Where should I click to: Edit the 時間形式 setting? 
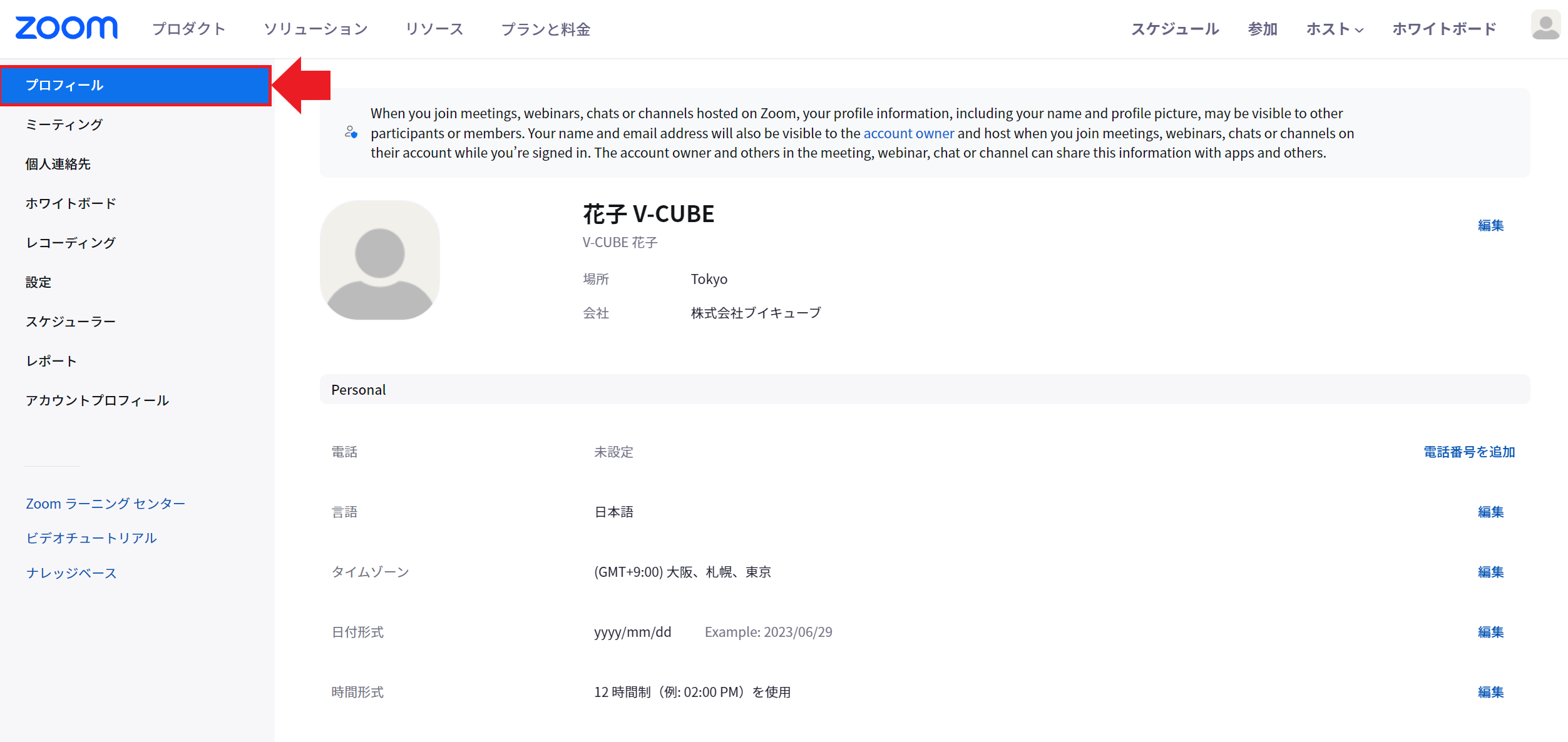tap(1490, 692)
